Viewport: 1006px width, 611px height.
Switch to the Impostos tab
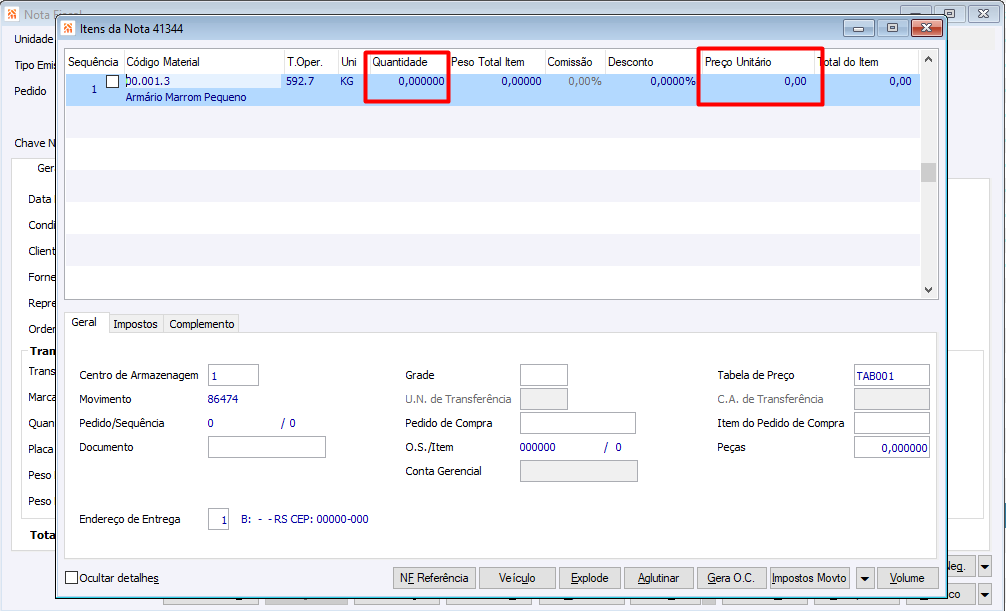[135, 324]
